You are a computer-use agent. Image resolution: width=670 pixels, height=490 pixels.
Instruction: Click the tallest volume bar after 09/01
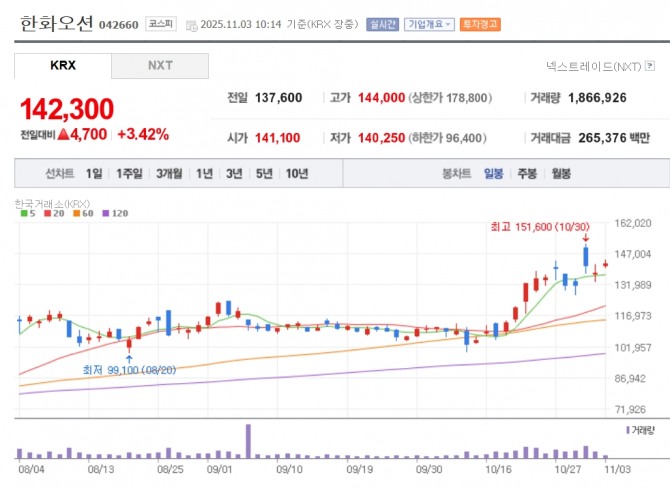click(248, 441)
